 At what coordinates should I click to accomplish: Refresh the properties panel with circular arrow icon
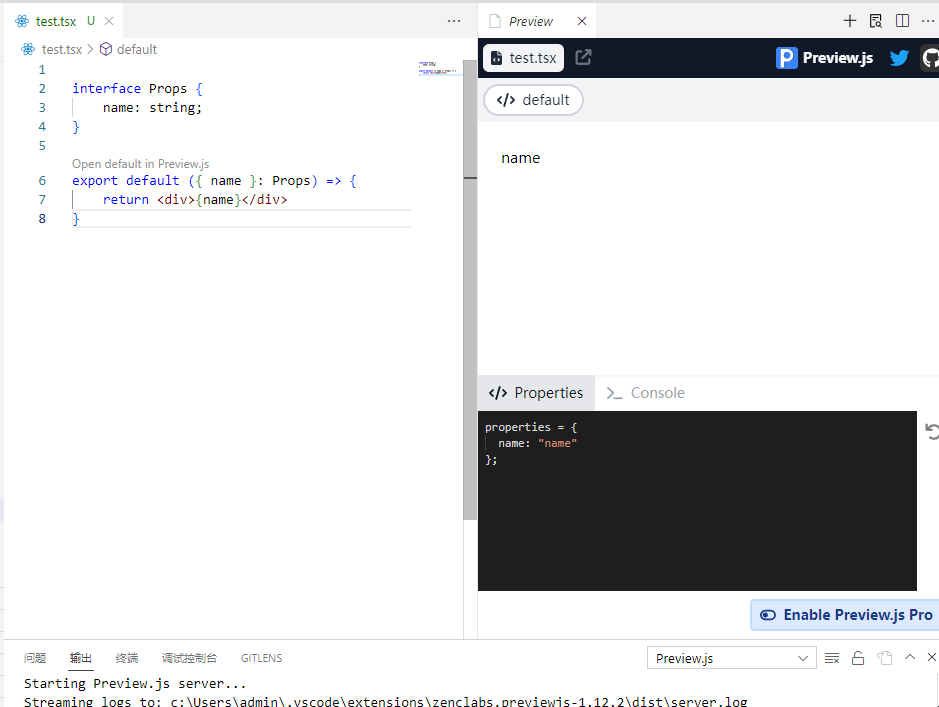[x=932, y=430]
